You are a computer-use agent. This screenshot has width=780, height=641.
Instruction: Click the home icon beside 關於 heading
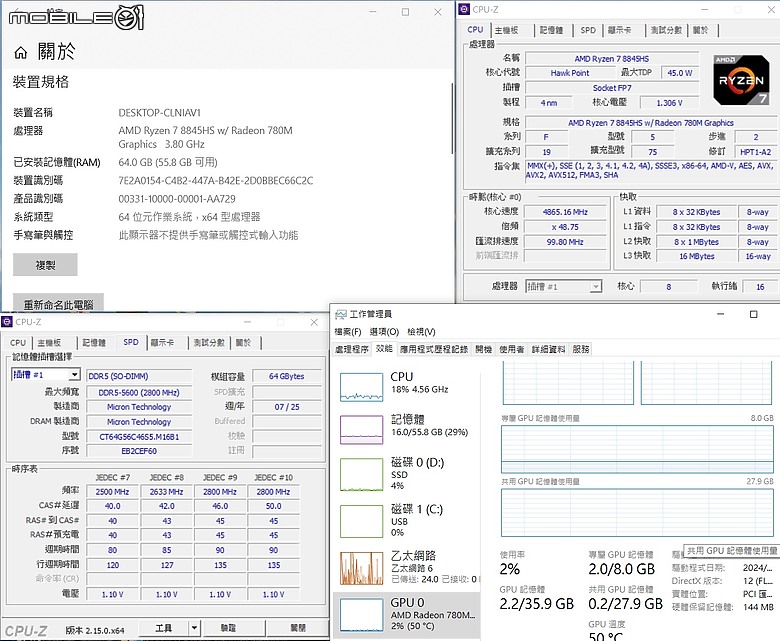click(20, 52)
